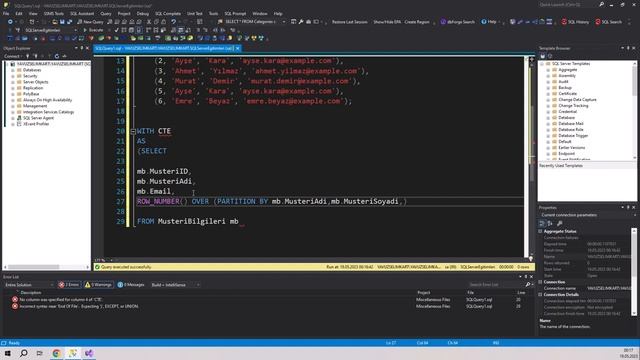The width and height of the screenshot is (640, 360).
Task: Open Chrome from the taskbar
Action: (56, 353)
